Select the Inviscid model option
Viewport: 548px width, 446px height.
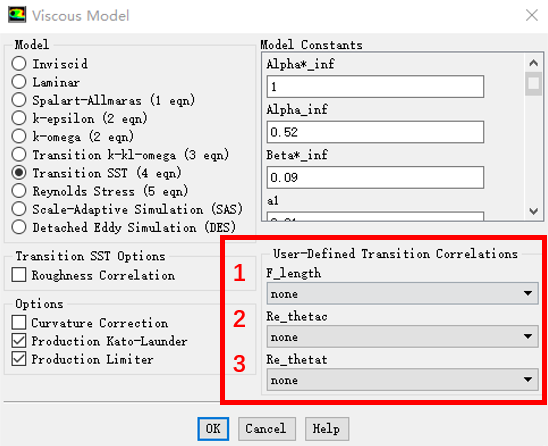(19, 64)
